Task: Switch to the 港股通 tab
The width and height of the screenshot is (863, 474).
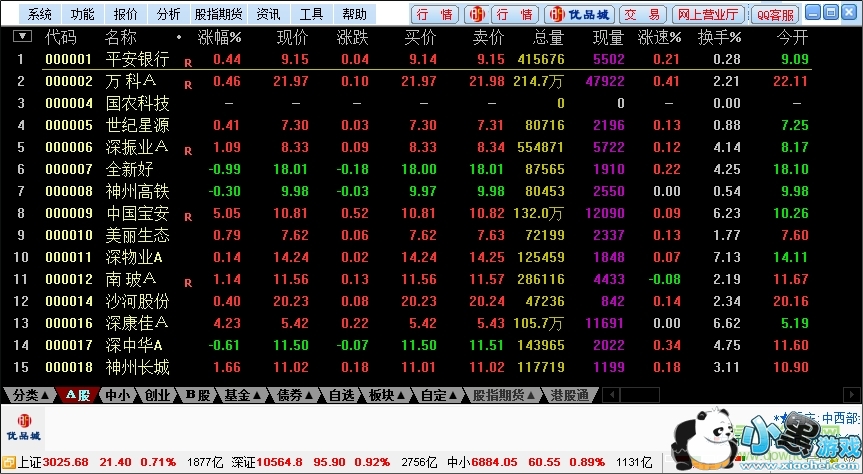Action: [x=569, y=395]
